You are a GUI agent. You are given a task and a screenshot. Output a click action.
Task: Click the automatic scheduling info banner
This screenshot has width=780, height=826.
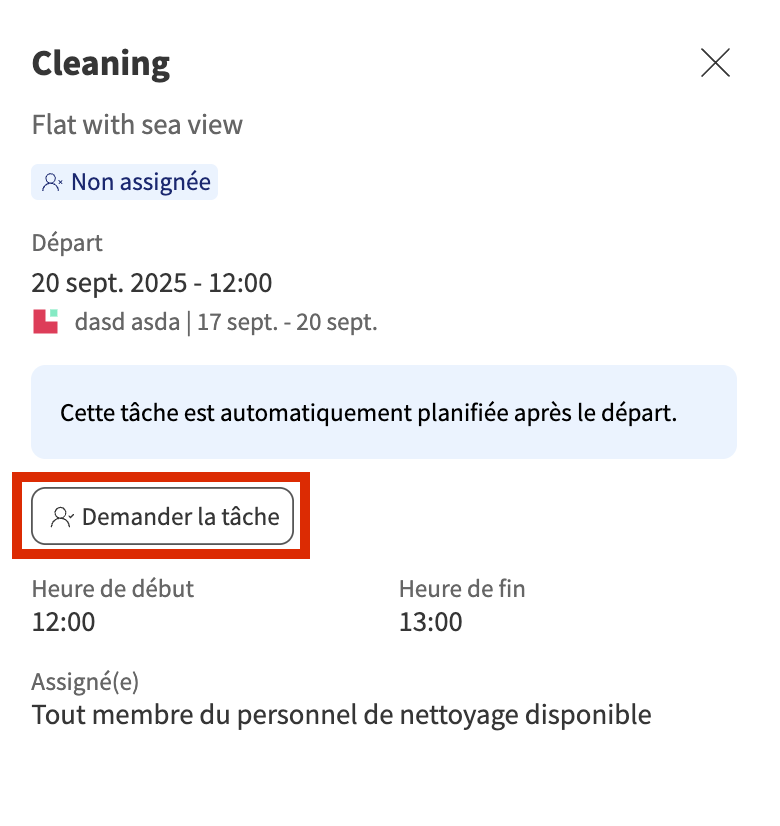pyautogui.click(x=384, y=412)
